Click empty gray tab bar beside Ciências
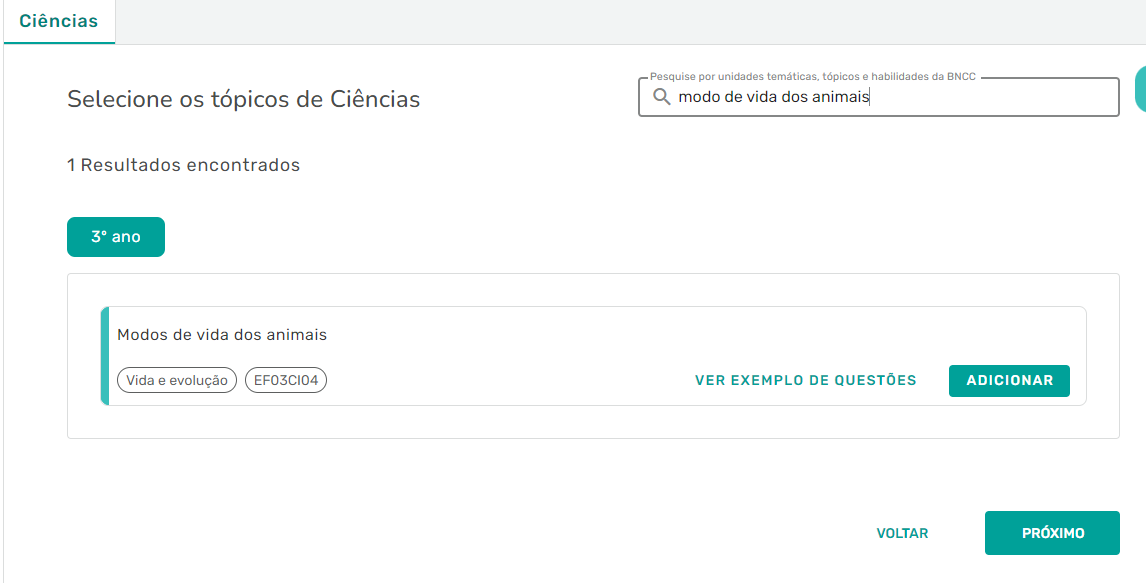1146x583 pixels. click(x=600, y=21)
